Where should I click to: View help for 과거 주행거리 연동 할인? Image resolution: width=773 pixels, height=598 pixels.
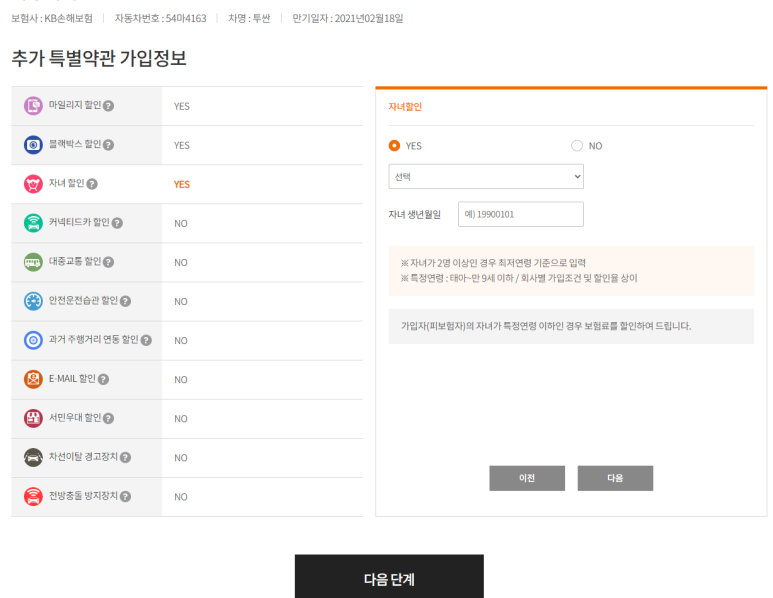[x=146, y=340]
